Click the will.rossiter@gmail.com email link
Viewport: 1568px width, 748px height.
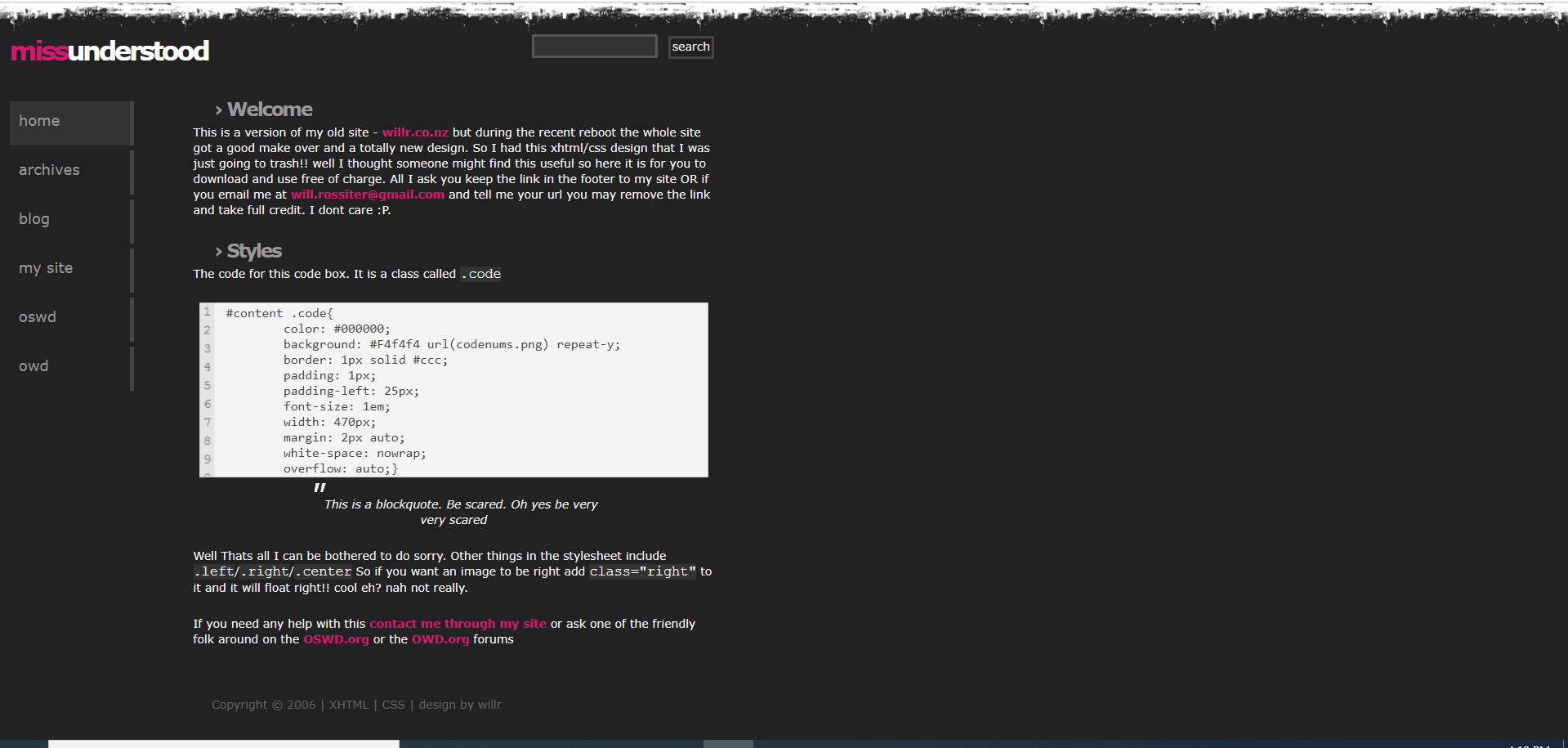pyautogui.click(x=368, y=195)
